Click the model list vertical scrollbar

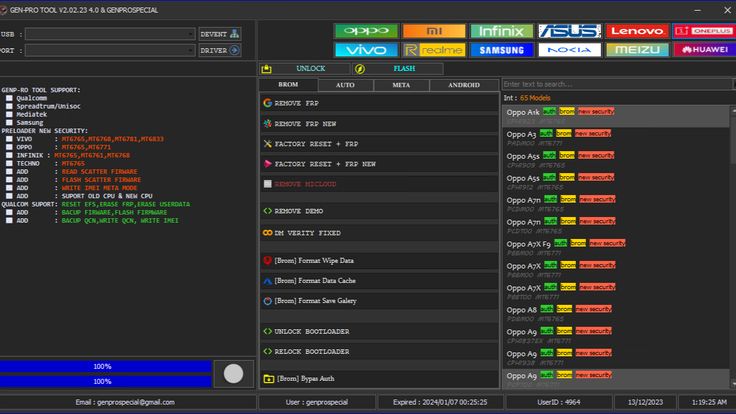733,247
